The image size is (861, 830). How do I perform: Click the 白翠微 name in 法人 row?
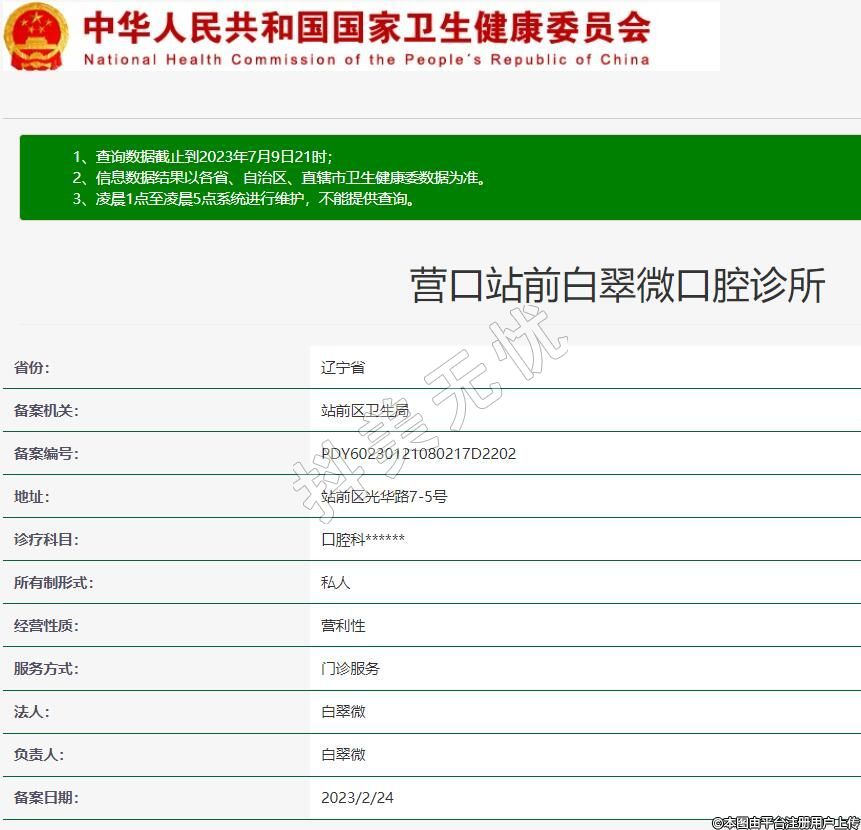pos(343,712)
